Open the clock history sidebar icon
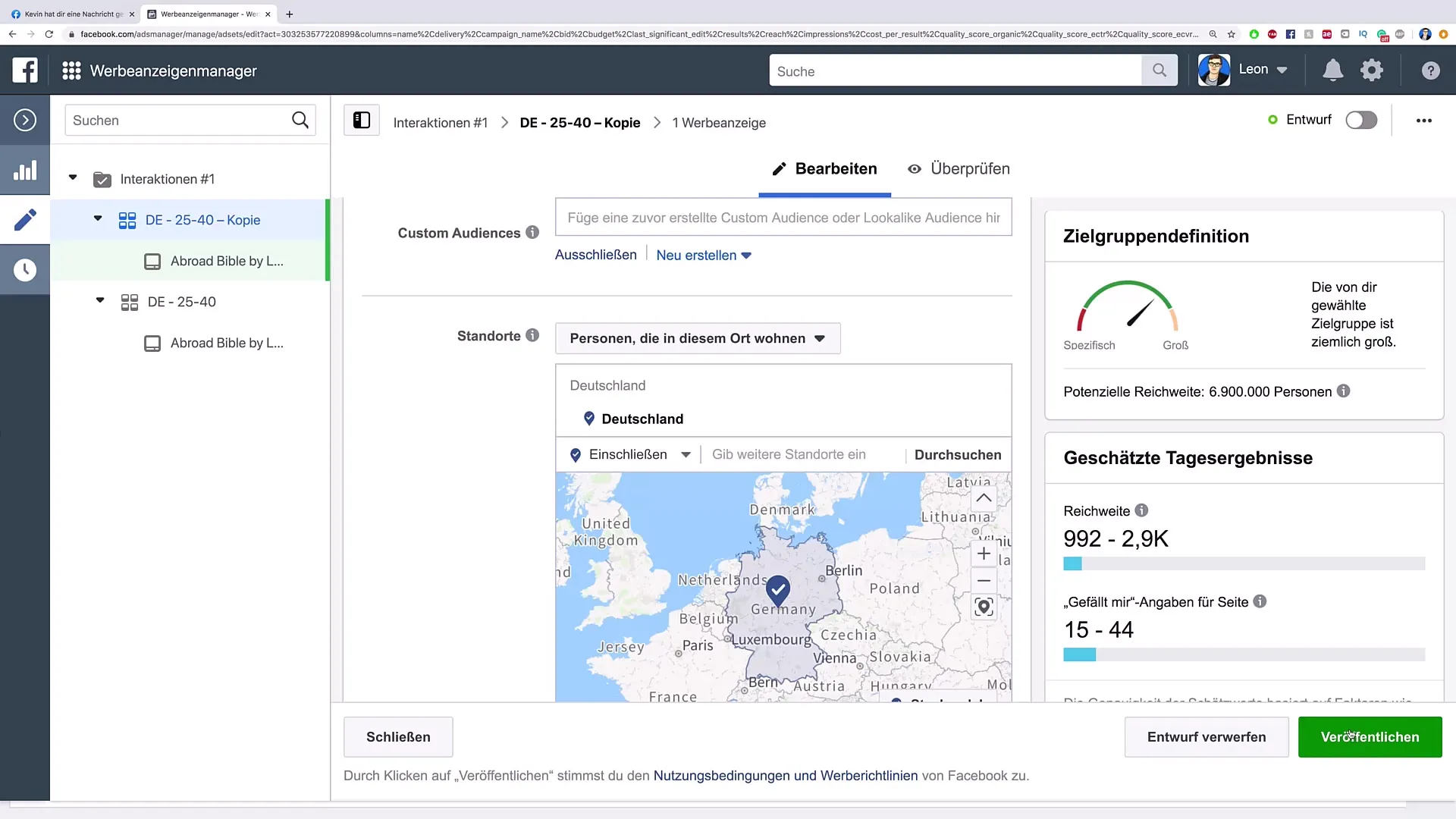The width and height of the screenshot is (1456, 819). (x=25, y=269)
